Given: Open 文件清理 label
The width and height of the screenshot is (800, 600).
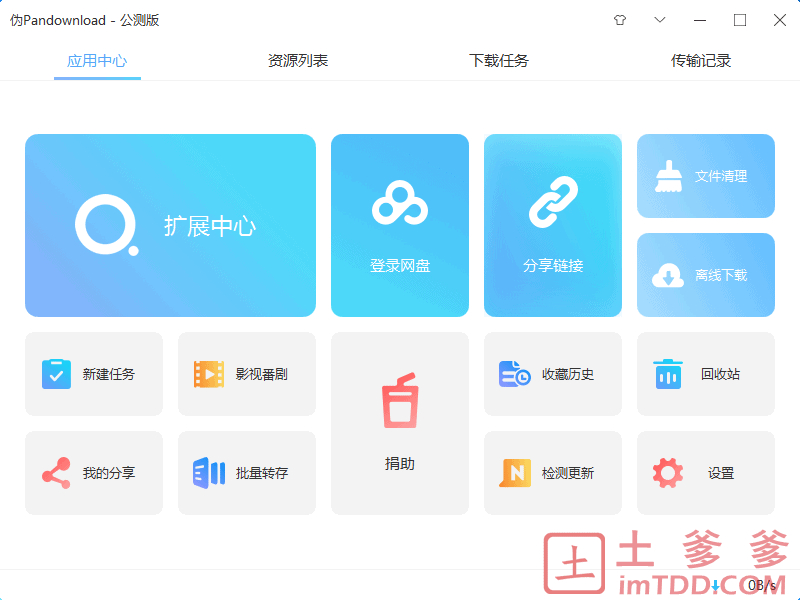Looking at the screenshot, I should 721,177.
